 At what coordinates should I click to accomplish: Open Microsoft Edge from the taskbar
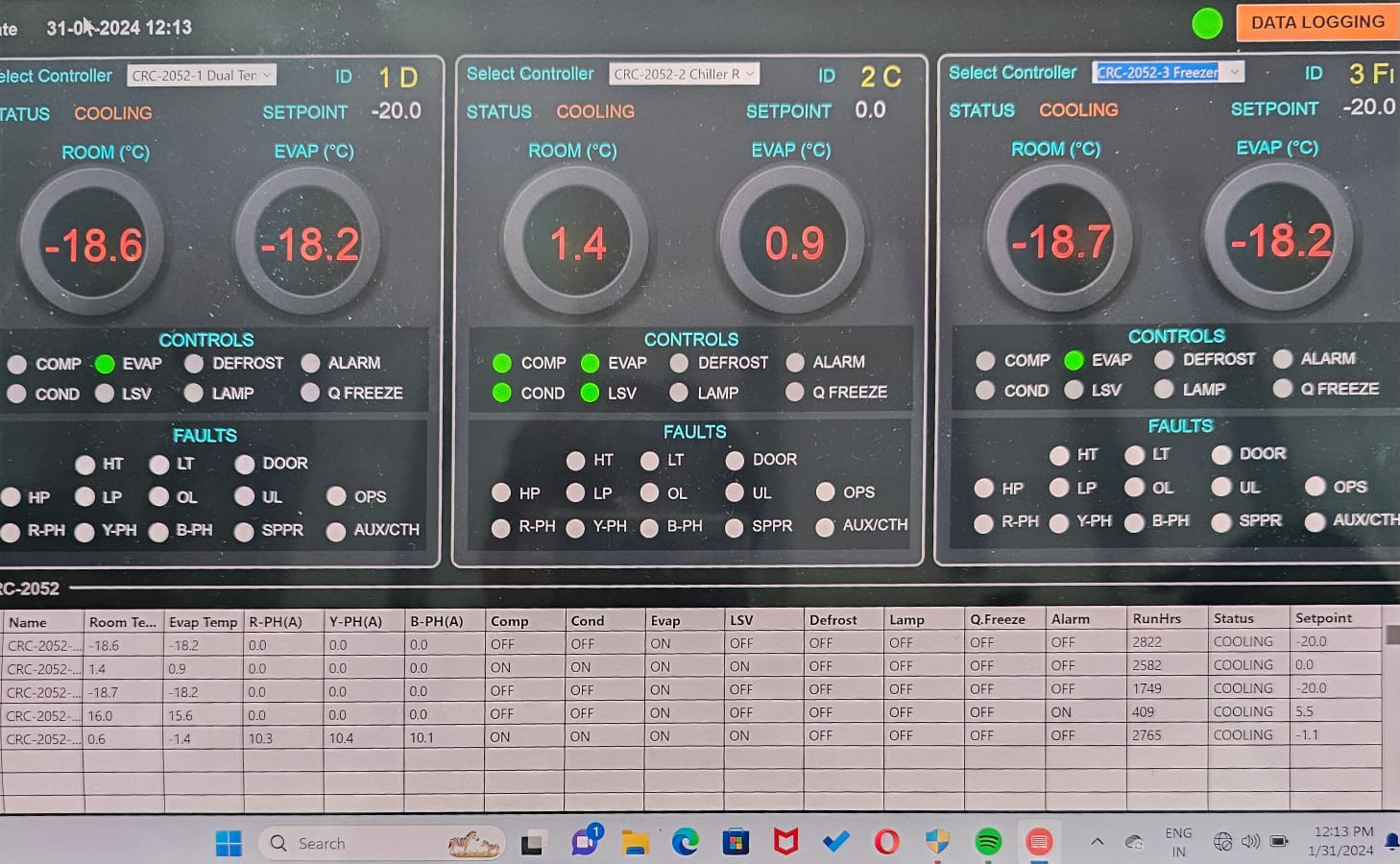685,842
